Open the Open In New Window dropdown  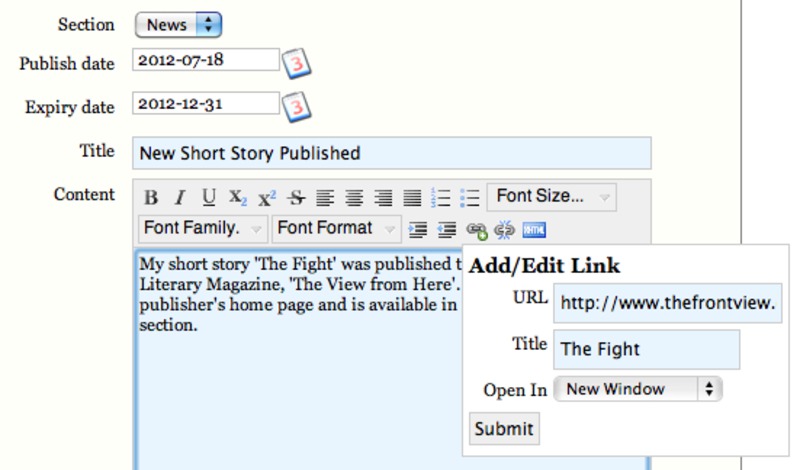[x=638, y=389]
